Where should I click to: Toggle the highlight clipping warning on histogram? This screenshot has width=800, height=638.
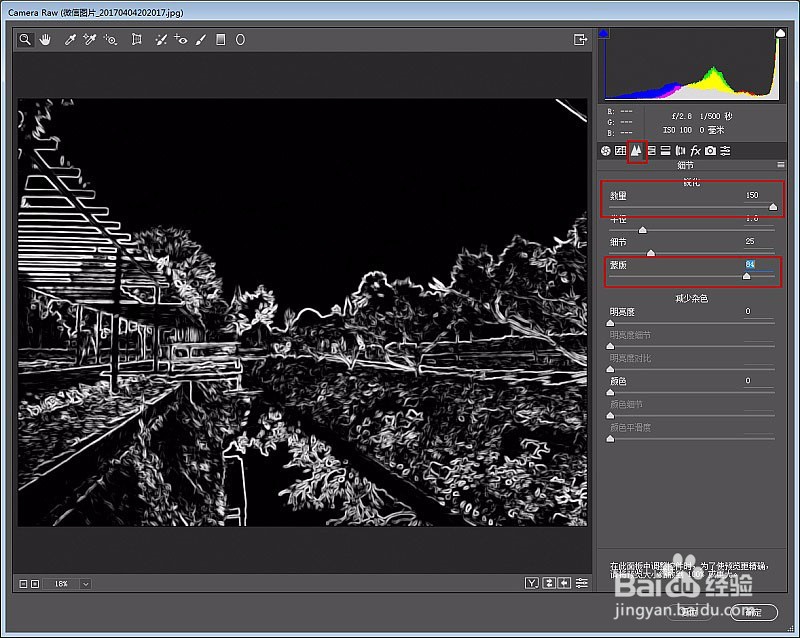coord(780,33)
